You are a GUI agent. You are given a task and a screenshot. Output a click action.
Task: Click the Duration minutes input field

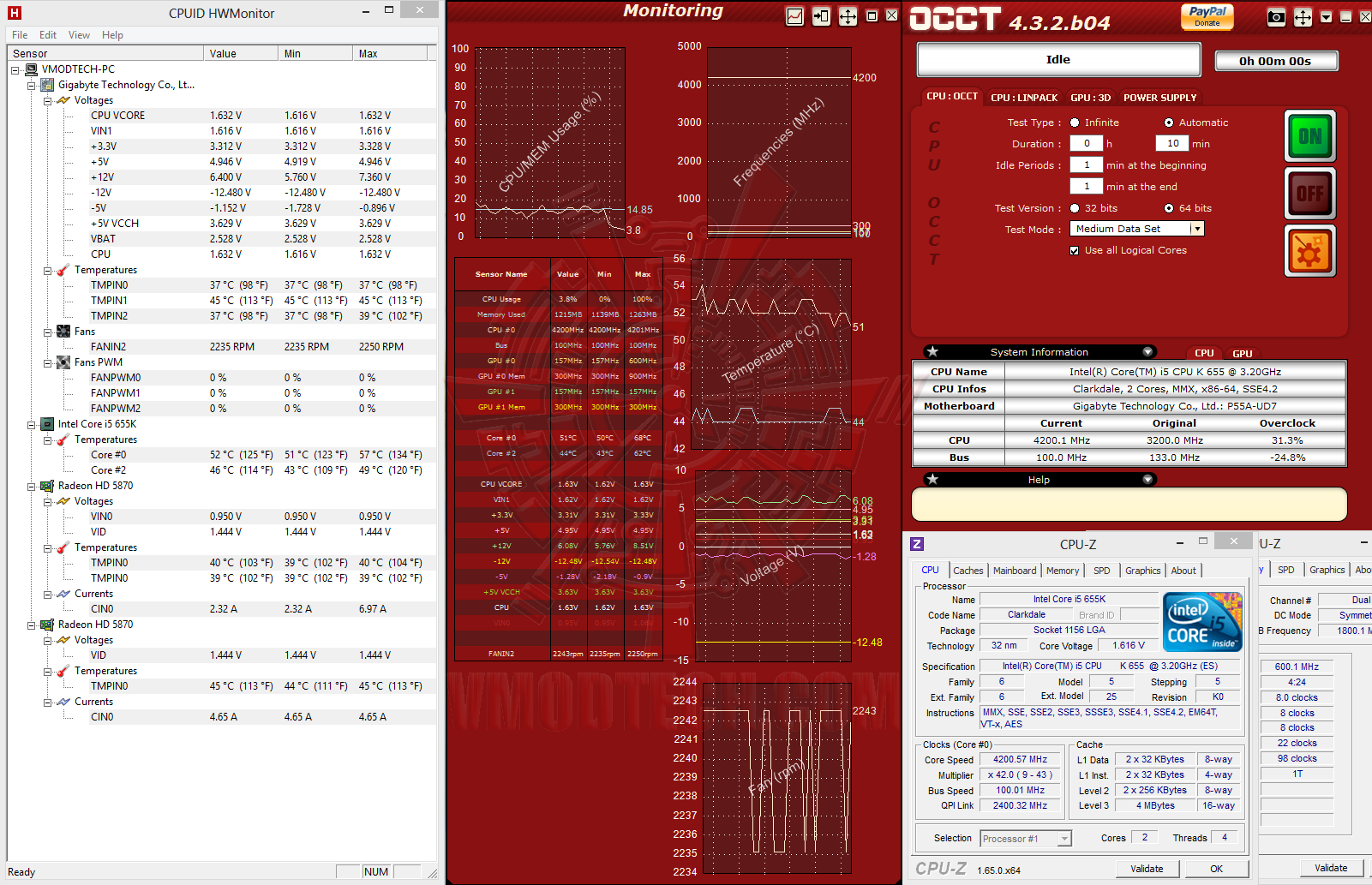tap(1172, 143)
